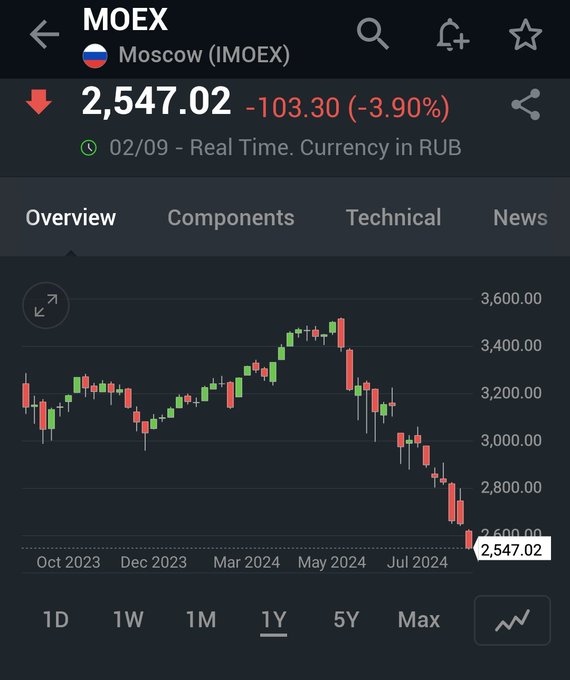Open the Components tab

[231, 217]
